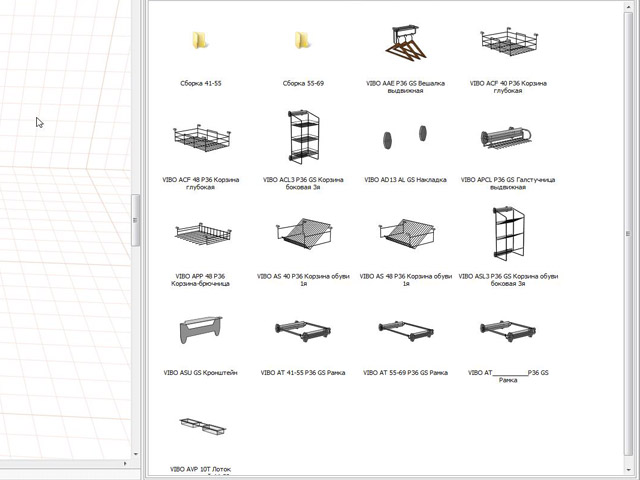Select VIBO ACF 40 P36 Корзина глубокая thumbnail
The height and width of the screenshot is (480, 640).
click(509, 42)
